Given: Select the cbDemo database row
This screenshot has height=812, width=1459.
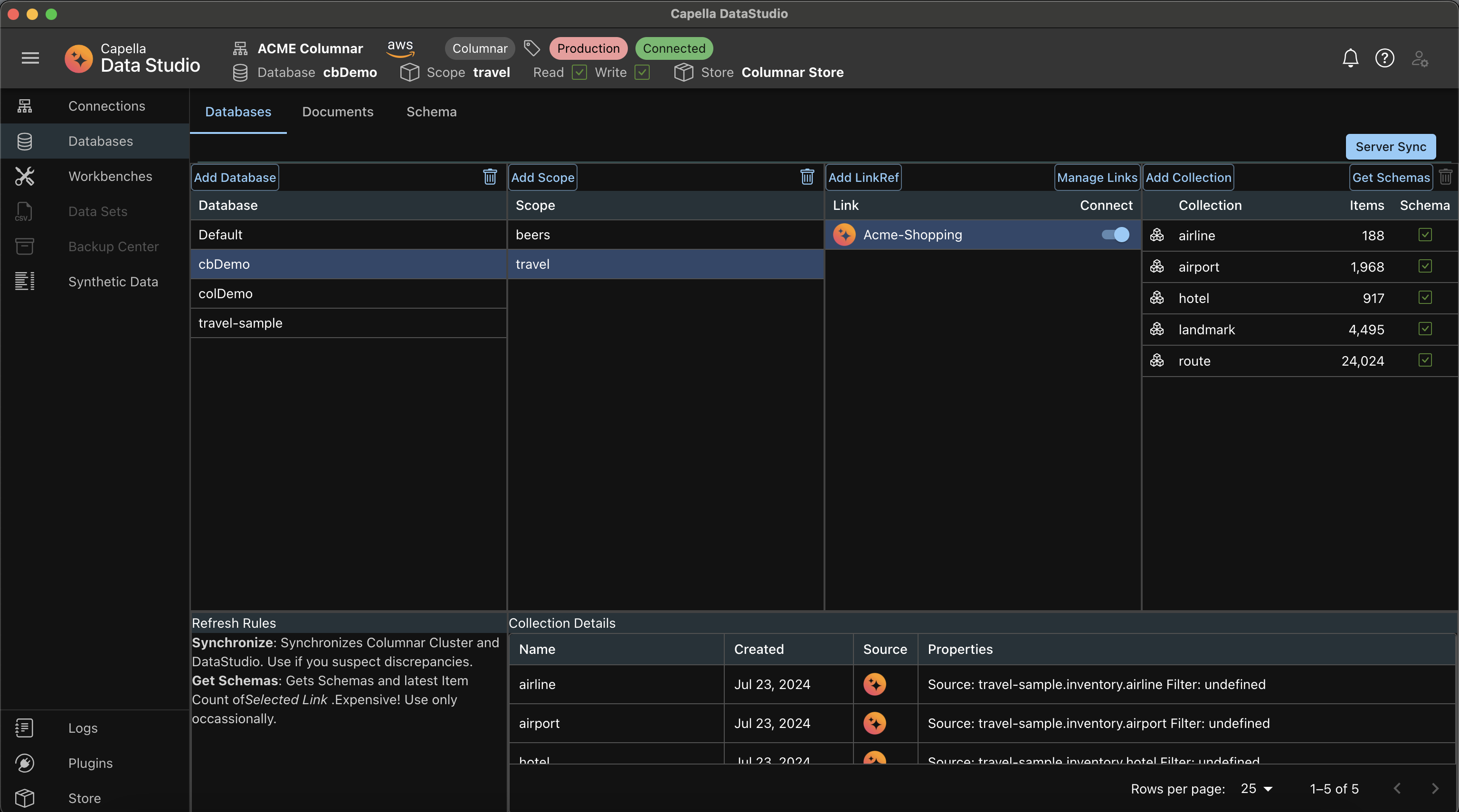Looking at the screenshot, I should 348,264.
